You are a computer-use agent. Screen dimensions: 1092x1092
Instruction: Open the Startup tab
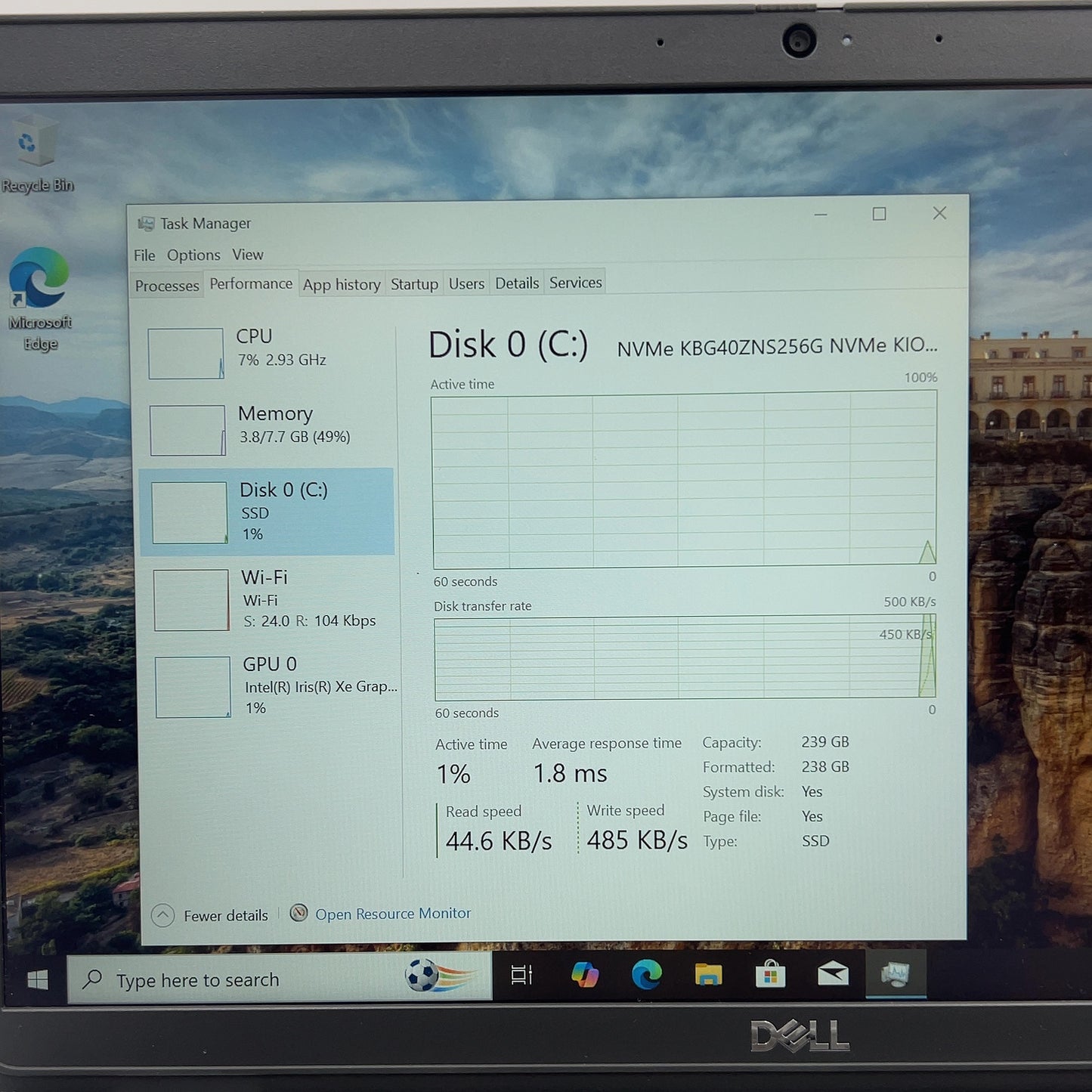pos(414,284)
